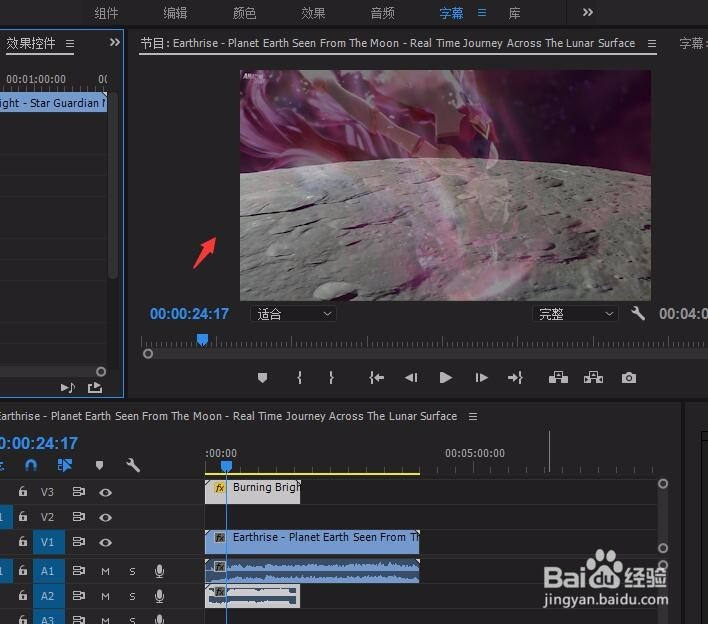
Task: Switch to 效果 workspace
Action: [x=313, y=13]
